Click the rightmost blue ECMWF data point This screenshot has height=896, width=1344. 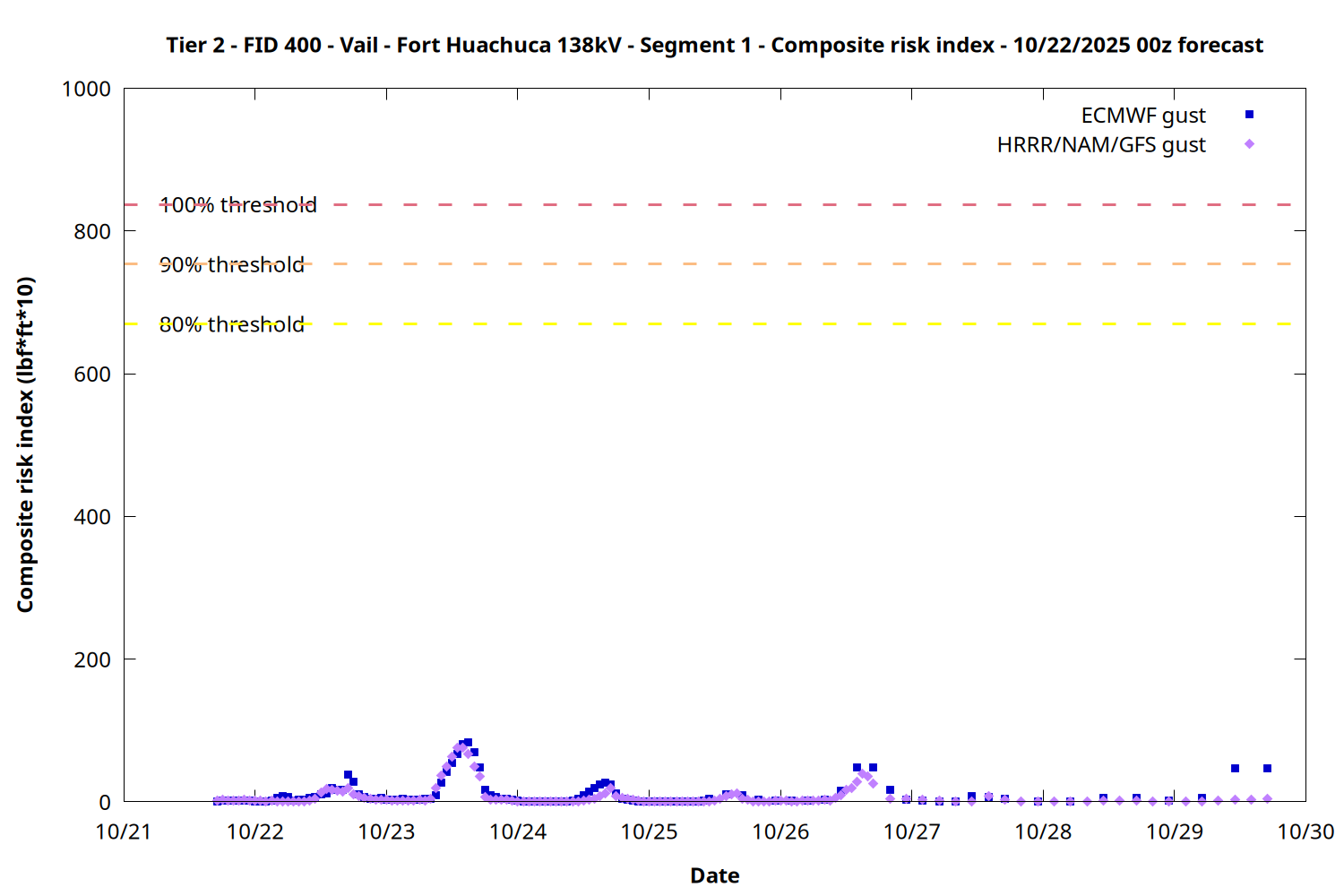1267,769
